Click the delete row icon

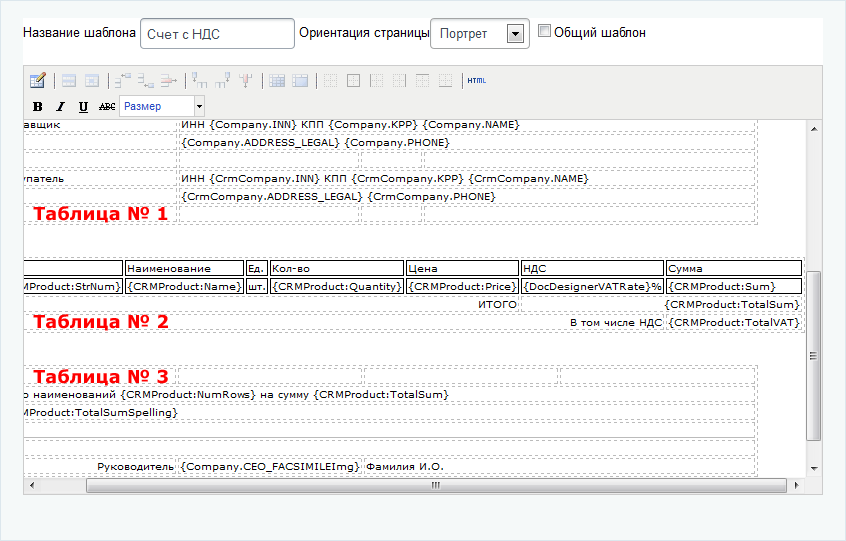coord(169,81)
